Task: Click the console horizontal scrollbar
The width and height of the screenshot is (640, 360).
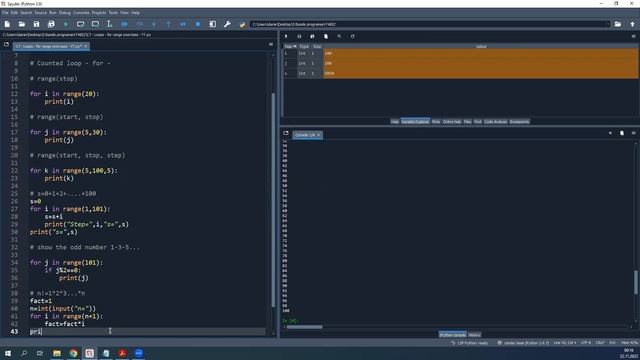Action: pos(304,327)
